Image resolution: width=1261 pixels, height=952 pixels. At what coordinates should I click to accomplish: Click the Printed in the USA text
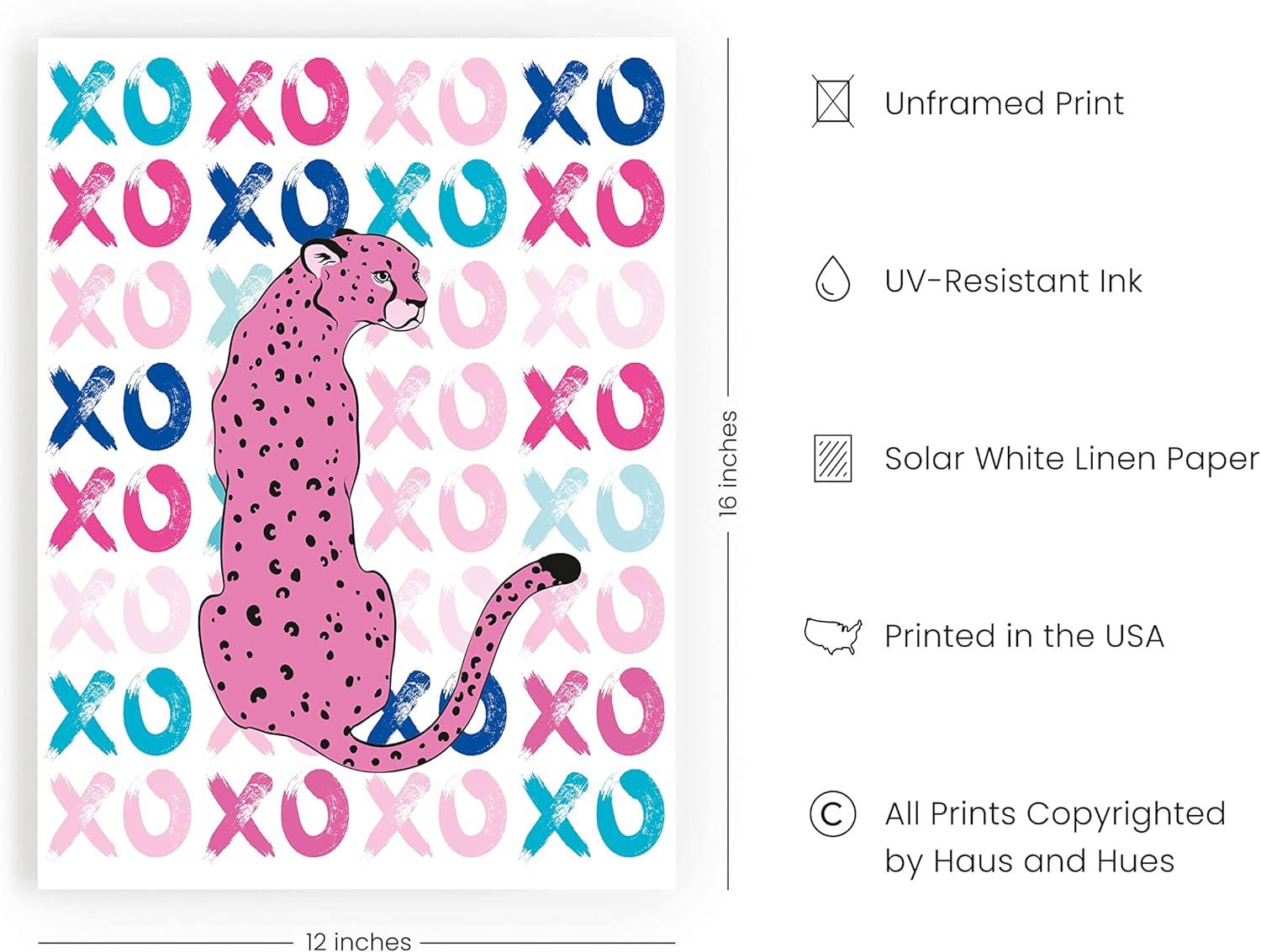click(x=1024, y=636)
